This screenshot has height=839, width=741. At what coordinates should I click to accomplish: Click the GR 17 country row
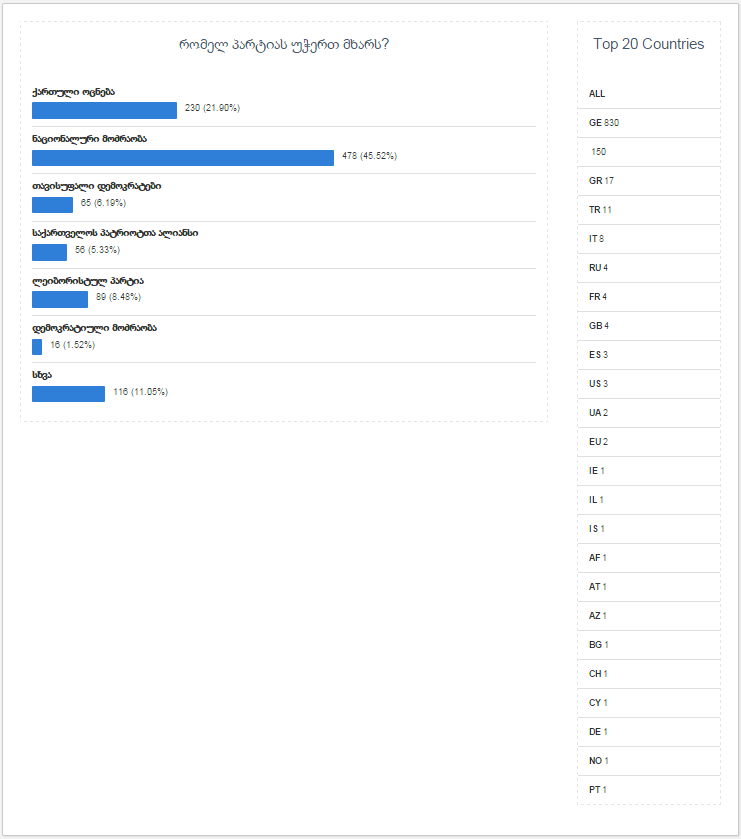601,181
